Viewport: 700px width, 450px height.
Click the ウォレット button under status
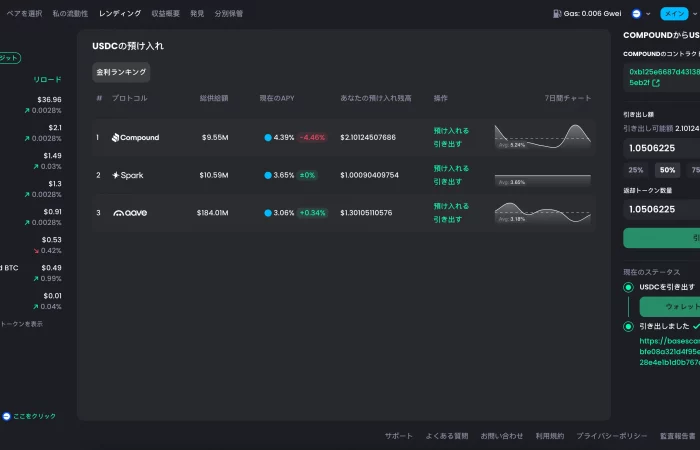tap(670, 307)
